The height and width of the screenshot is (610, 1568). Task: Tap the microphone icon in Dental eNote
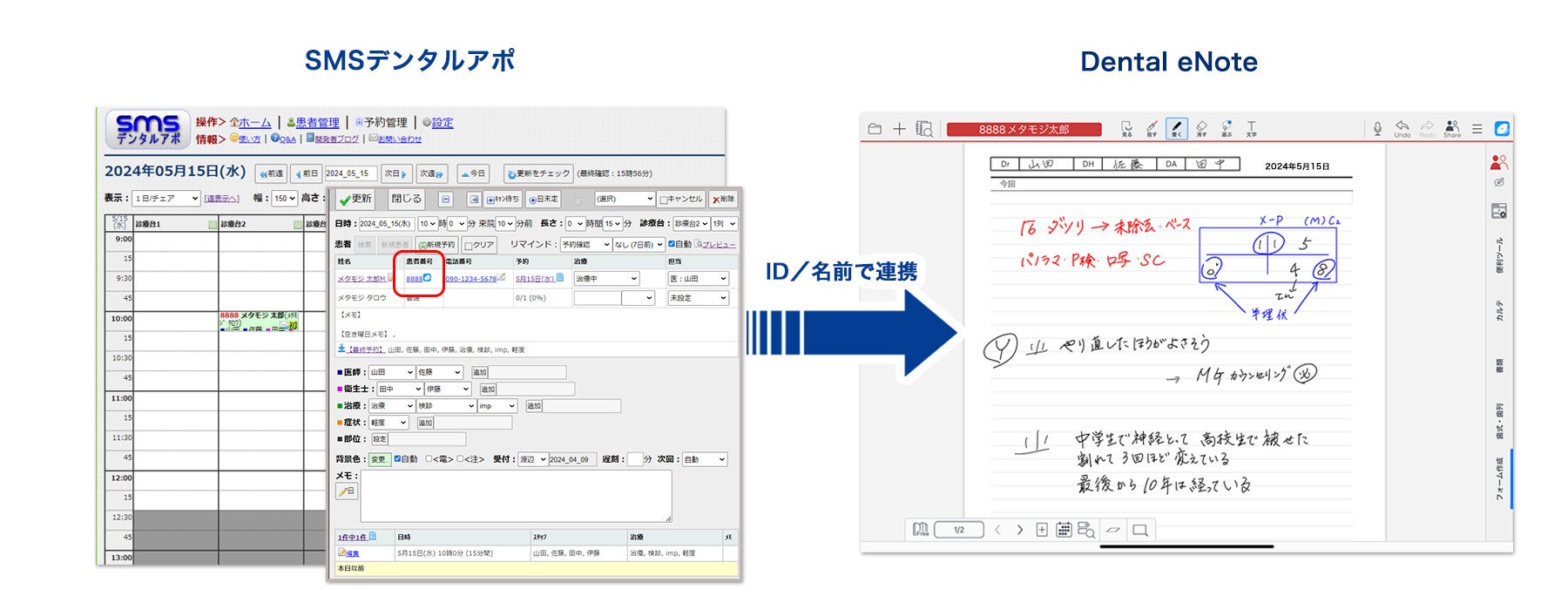click(x=1377, y=128)
